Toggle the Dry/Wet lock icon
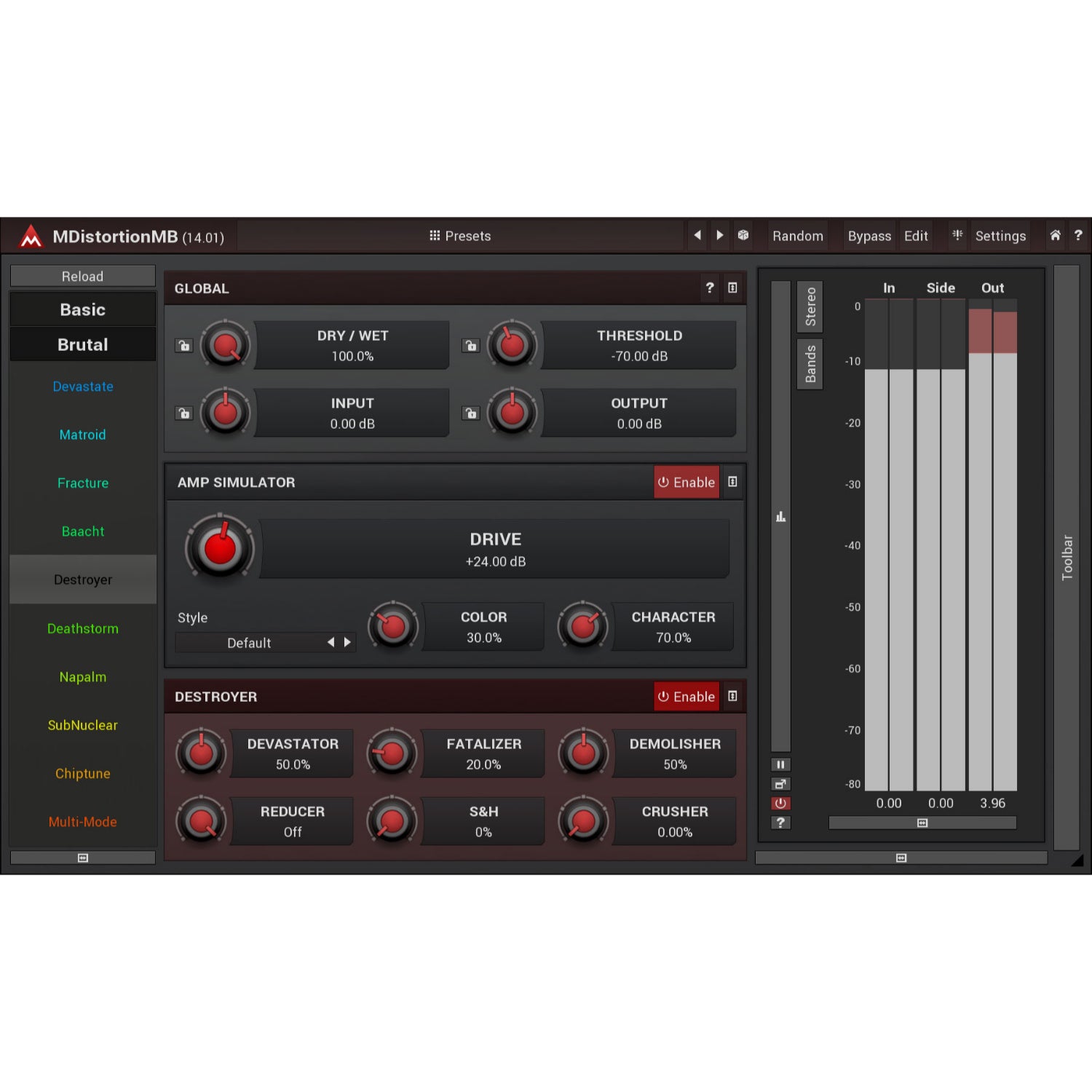This screenshot has width=1092, height=1092. click(x=184, y=345)
